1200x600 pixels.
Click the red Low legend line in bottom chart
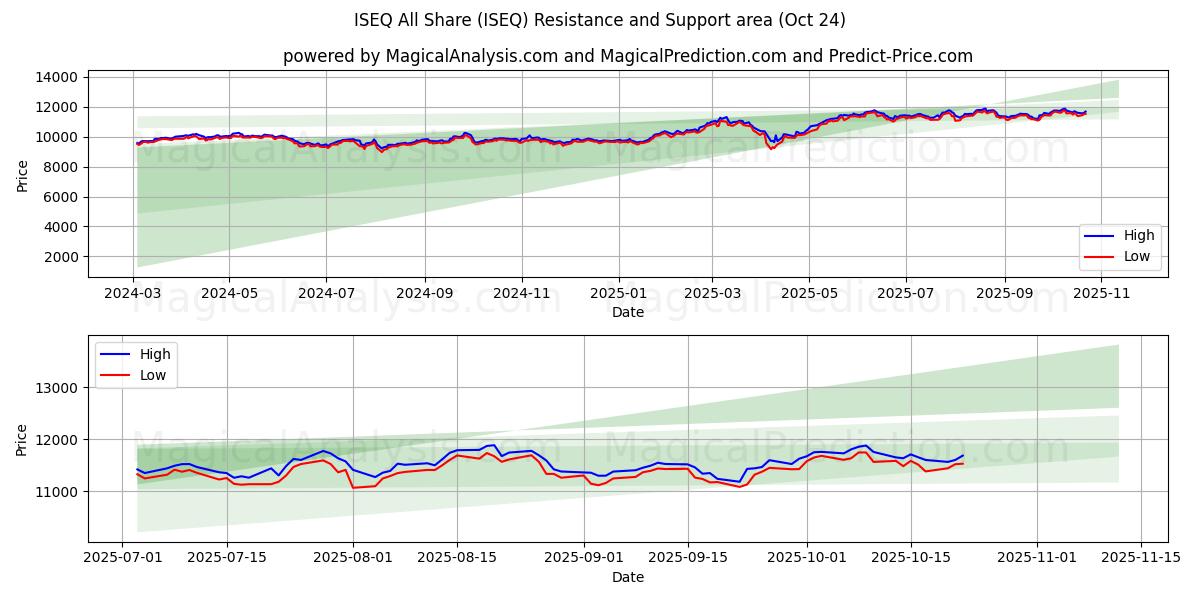point(116,374)
